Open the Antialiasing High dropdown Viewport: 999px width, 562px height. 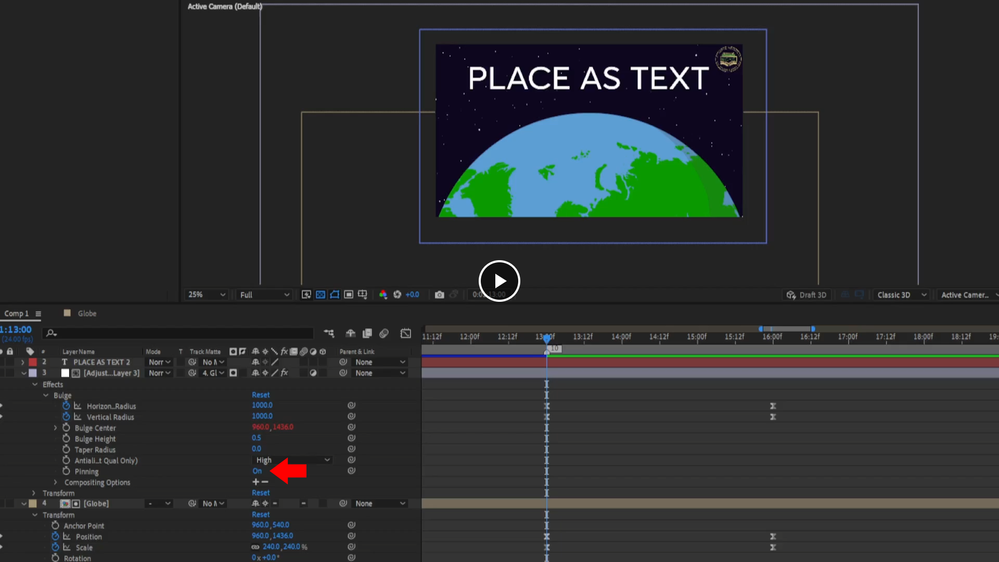click(292, 460)
